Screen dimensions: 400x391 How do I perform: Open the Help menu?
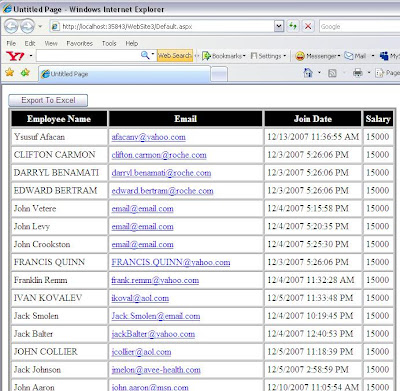tap(132, 43)
